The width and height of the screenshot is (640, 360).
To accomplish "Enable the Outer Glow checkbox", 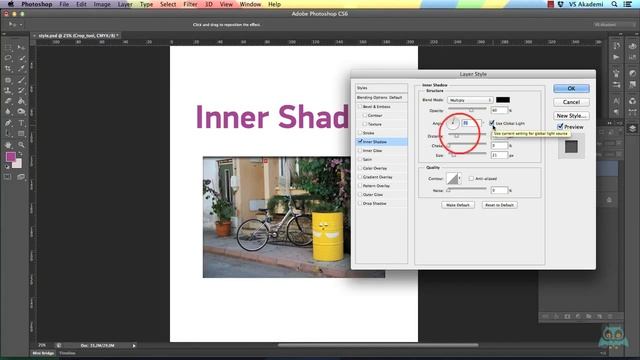I will (360, 194).
